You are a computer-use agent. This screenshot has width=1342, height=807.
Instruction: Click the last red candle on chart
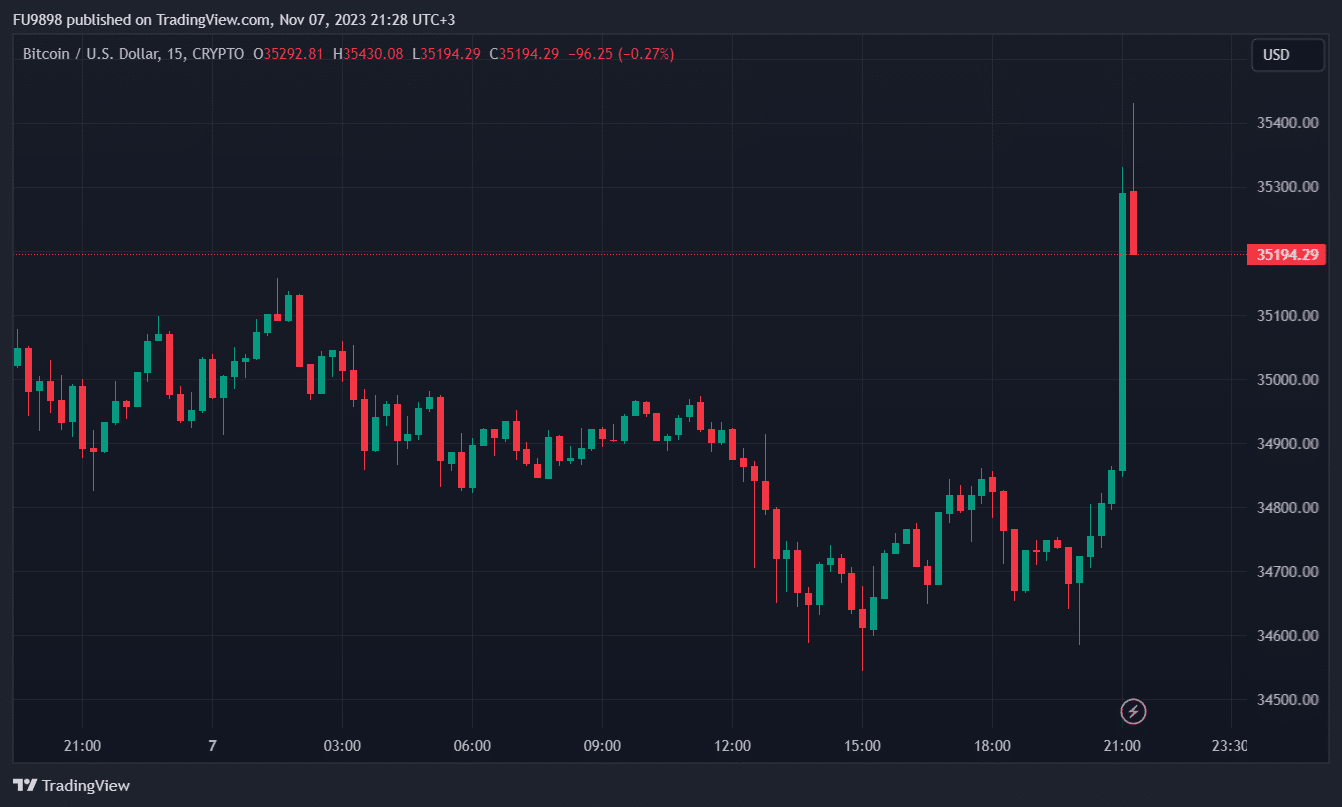pos(1133,223)
